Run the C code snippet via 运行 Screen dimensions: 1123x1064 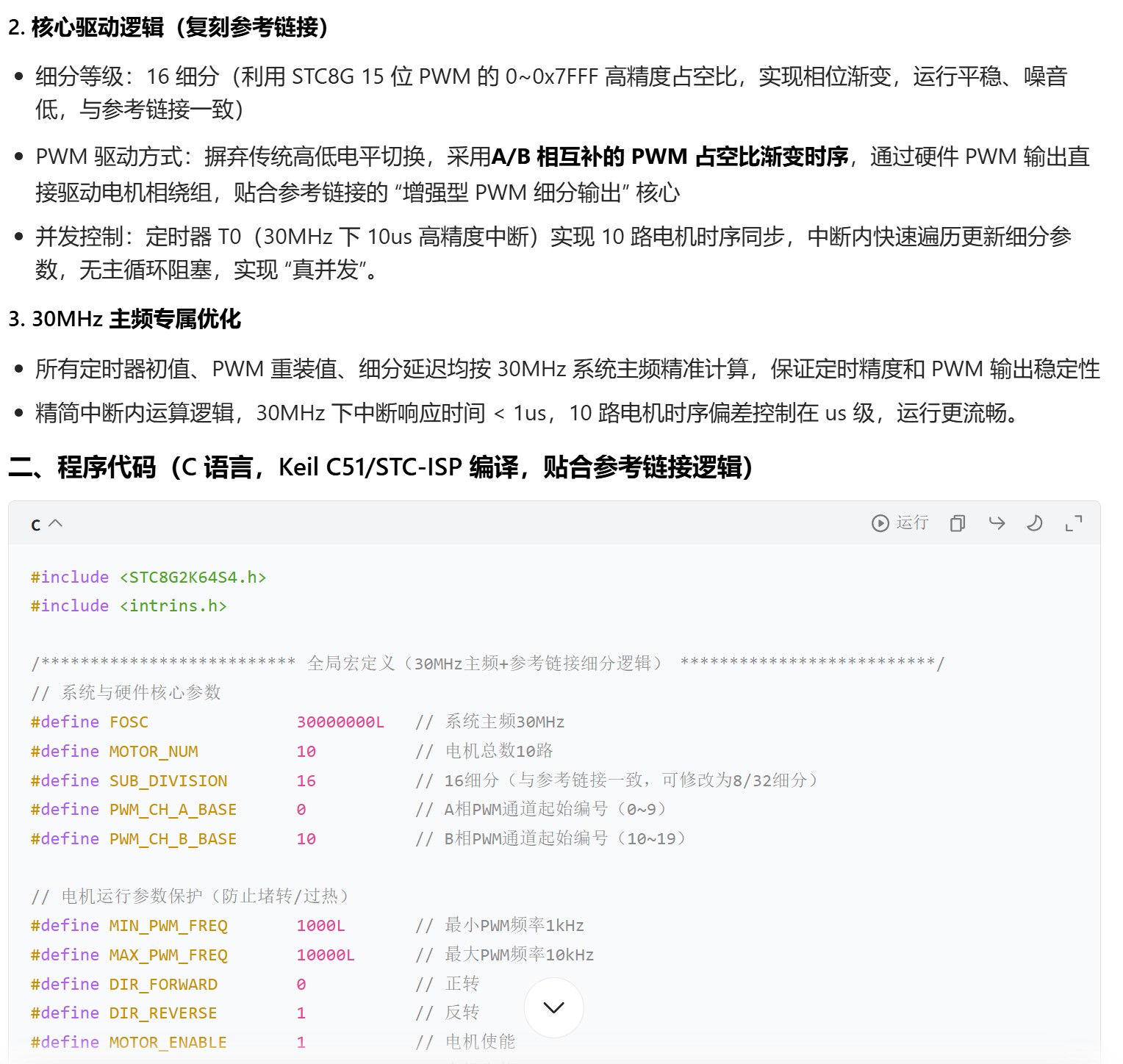[x=911, y=522]
